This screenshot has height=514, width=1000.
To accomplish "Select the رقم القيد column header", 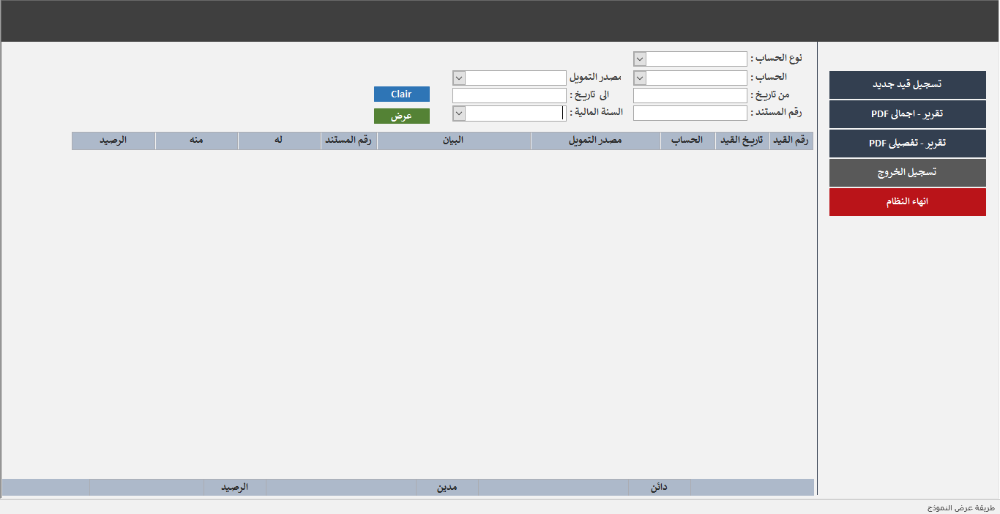I will point(791,141).
